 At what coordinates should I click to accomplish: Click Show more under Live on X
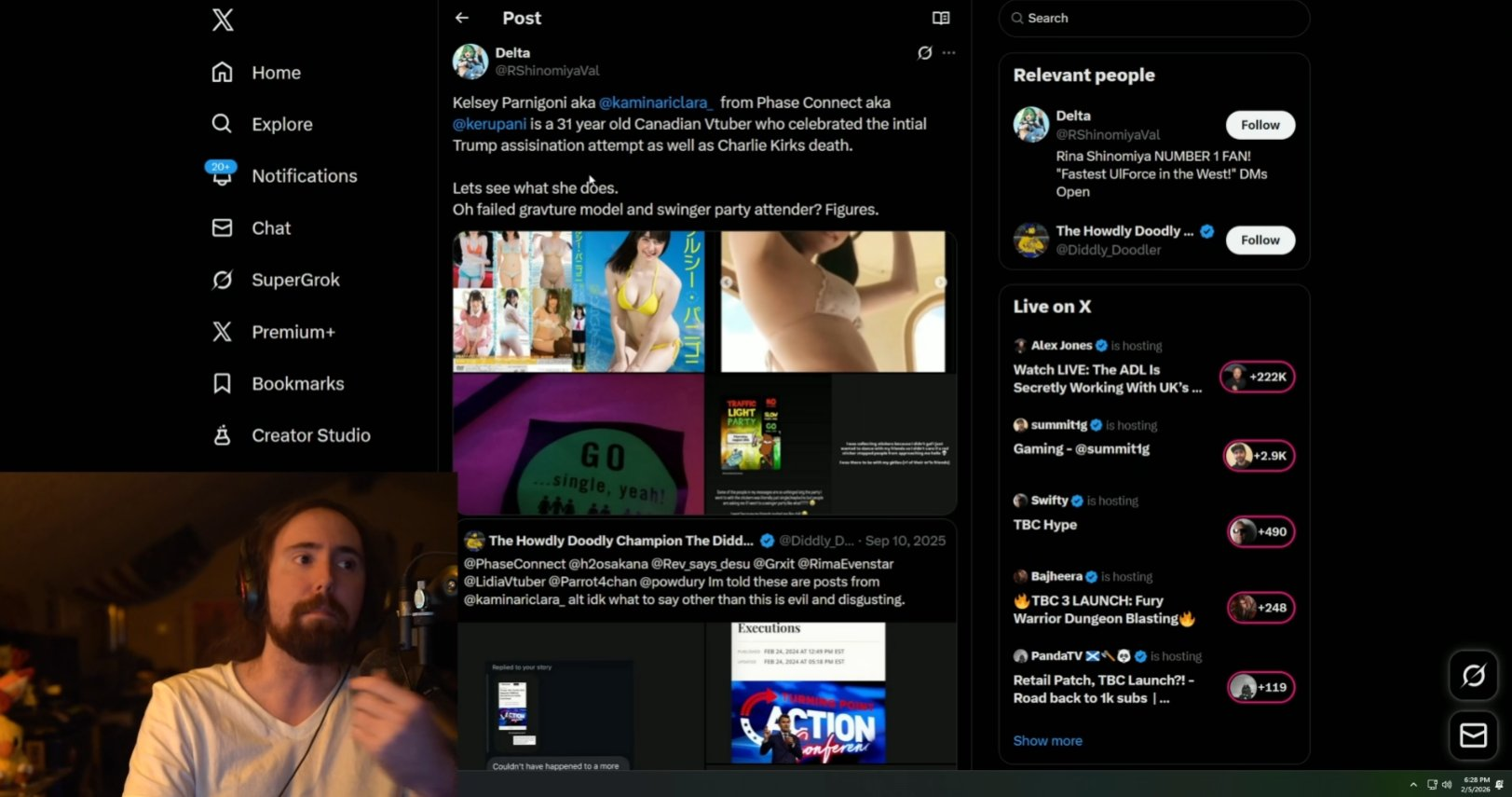tap(1047, 740)
